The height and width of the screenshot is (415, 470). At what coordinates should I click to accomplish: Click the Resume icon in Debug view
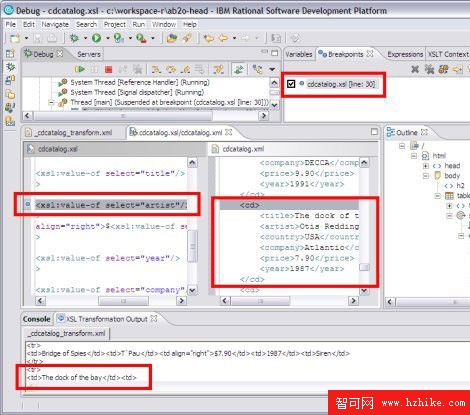tap(79, 69)
